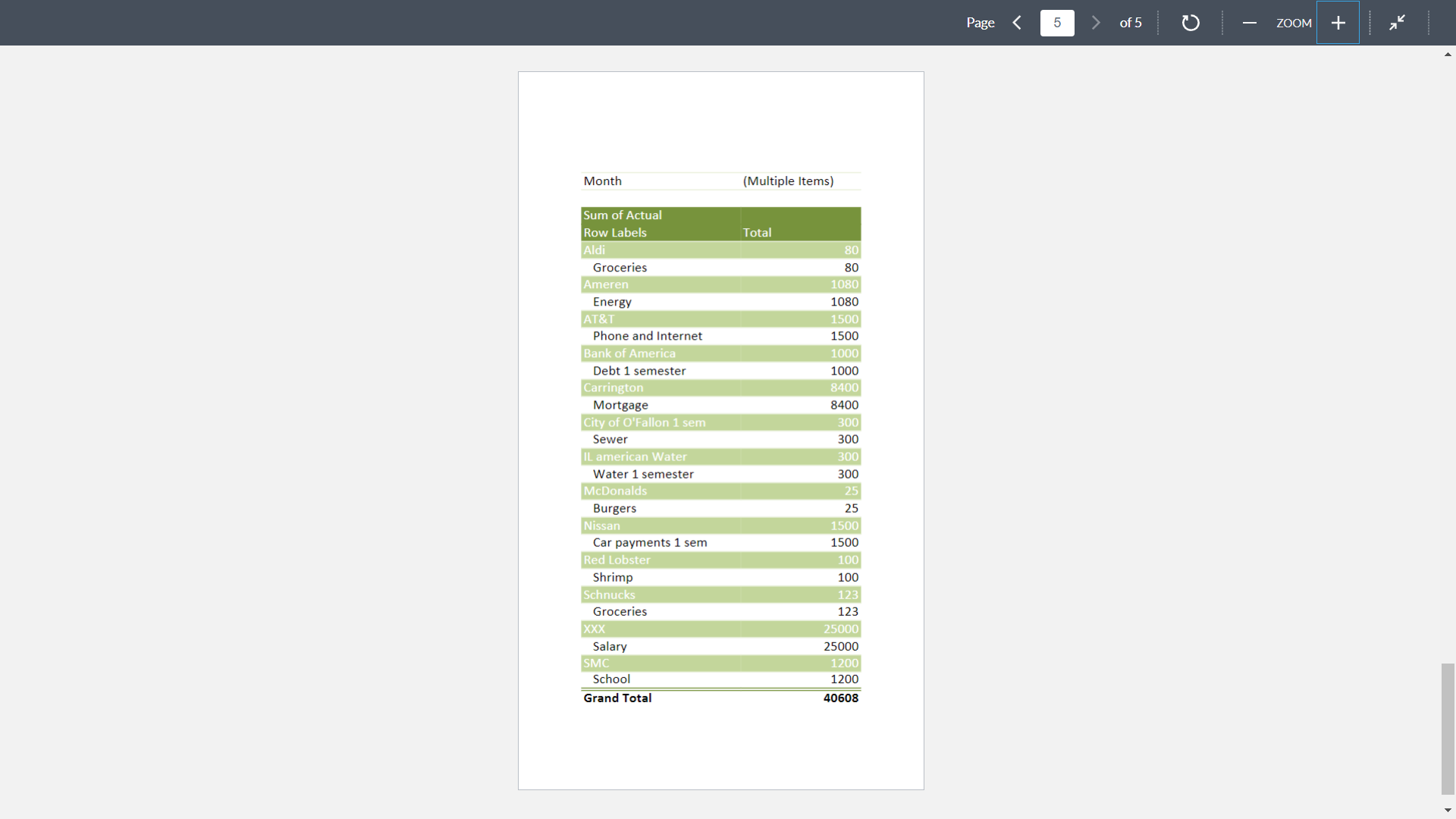The image size is (1456, 819).
Task: Click inside the page number input field
Action: [x=1057, y=23]
